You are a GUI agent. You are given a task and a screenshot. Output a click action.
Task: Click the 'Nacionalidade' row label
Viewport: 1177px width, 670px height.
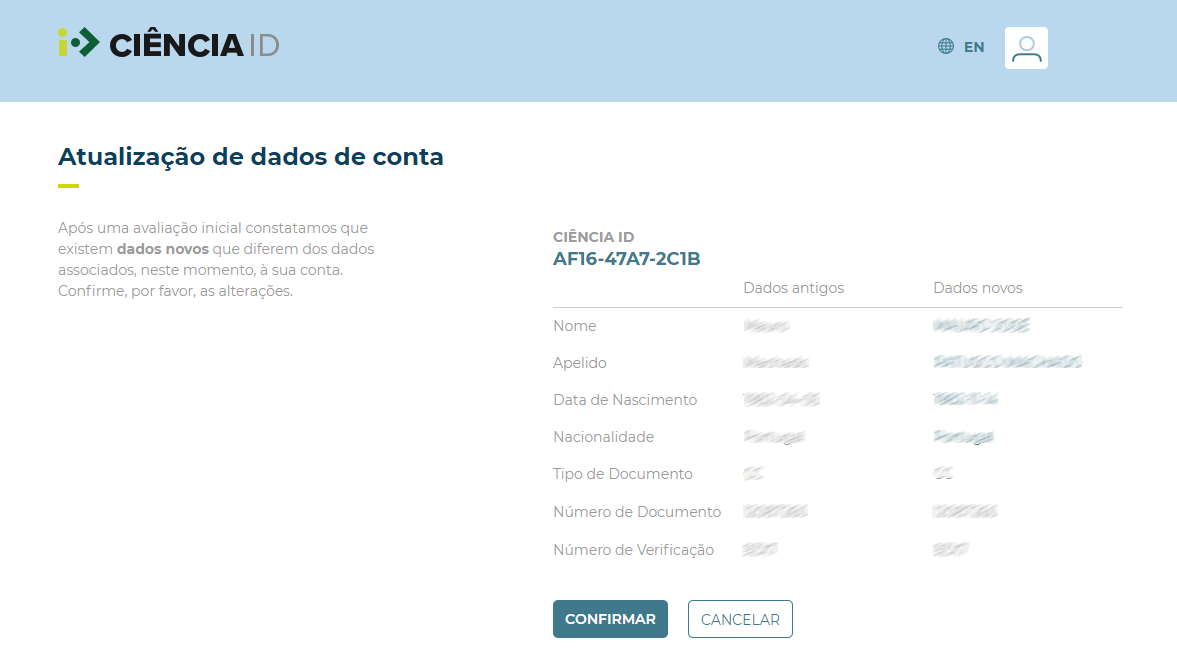[x=604, y=437]
